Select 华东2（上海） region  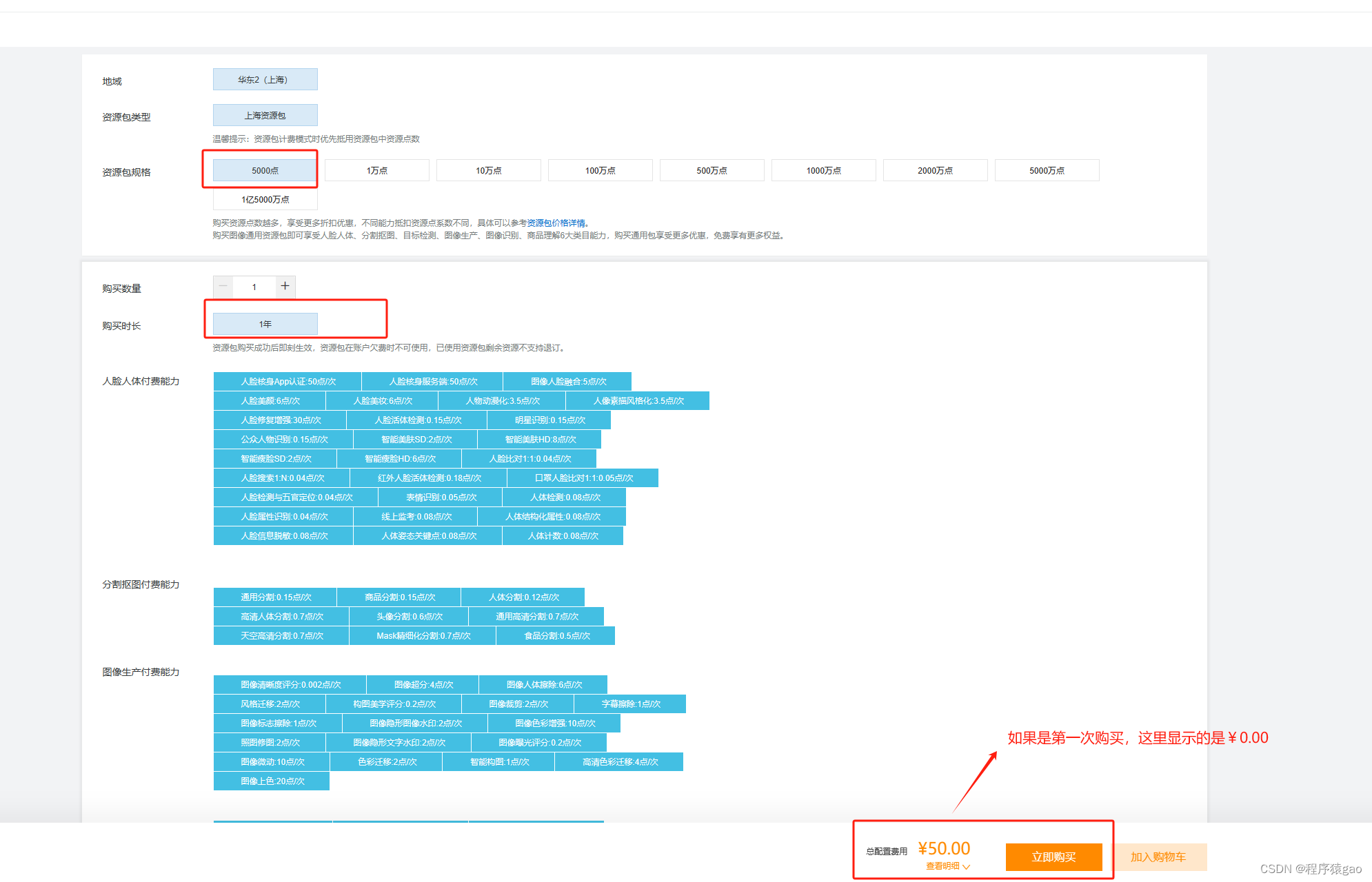click(x=265, y=79)
